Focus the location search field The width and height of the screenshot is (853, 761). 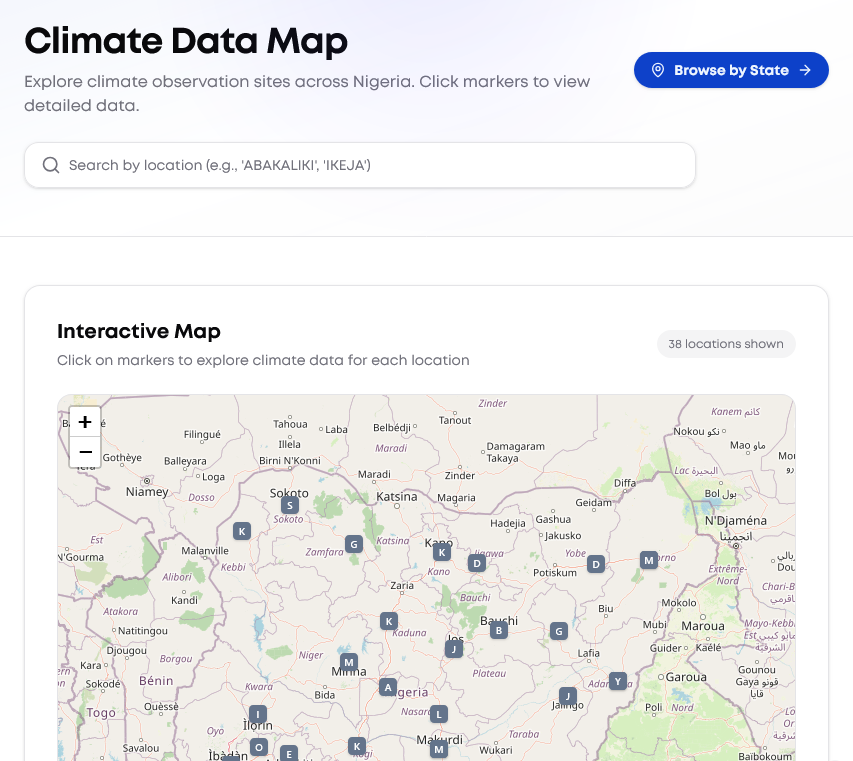(360, 165)
